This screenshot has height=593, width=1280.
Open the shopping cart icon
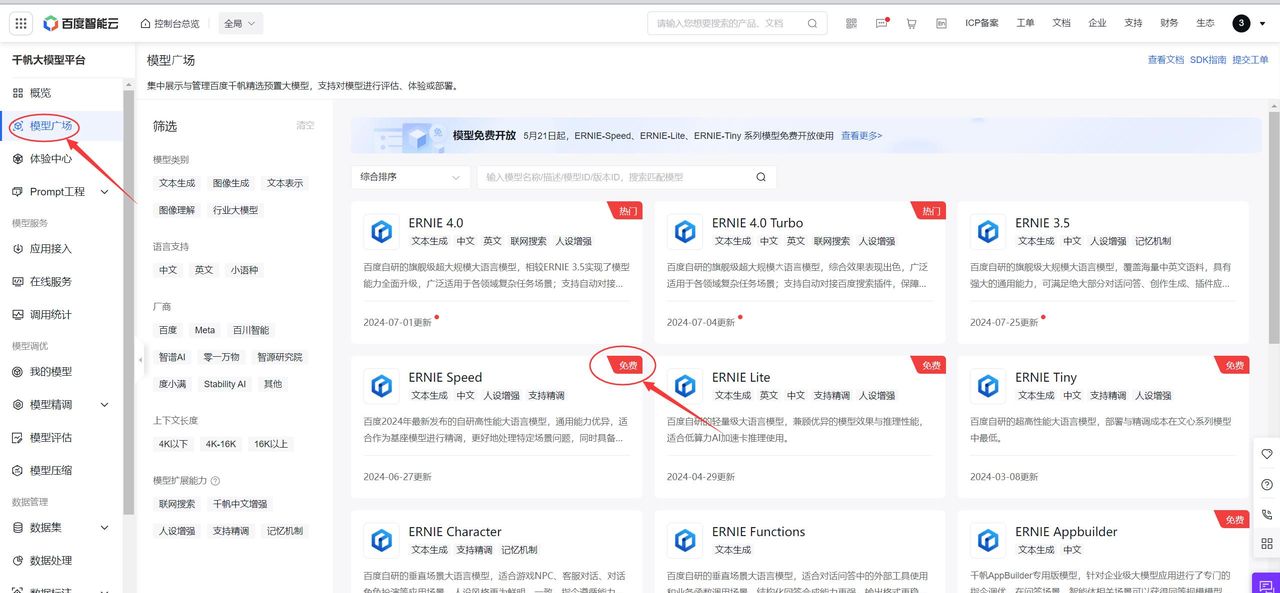[x=911, y=23]
